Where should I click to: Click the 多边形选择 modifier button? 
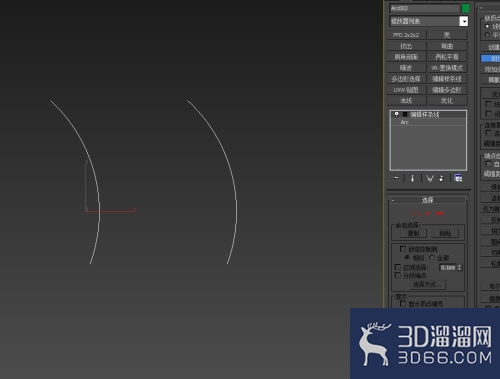[406, 79]
